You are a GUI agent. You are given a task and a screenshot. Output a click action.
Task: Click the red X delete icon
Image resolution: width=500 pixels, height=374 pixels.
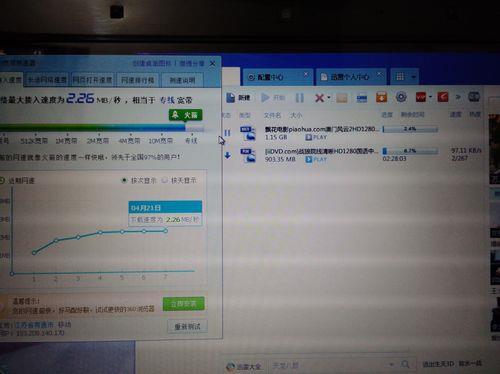click(x=319, y=98)
